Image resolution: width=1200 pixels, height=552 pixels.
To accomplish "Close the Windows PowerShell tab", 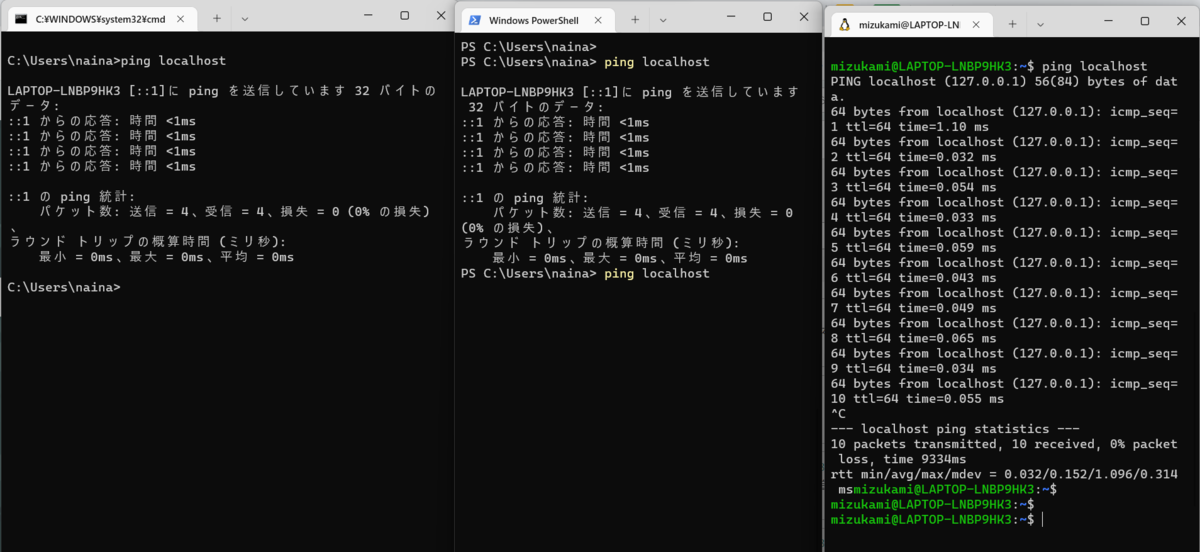I will 599,20.
